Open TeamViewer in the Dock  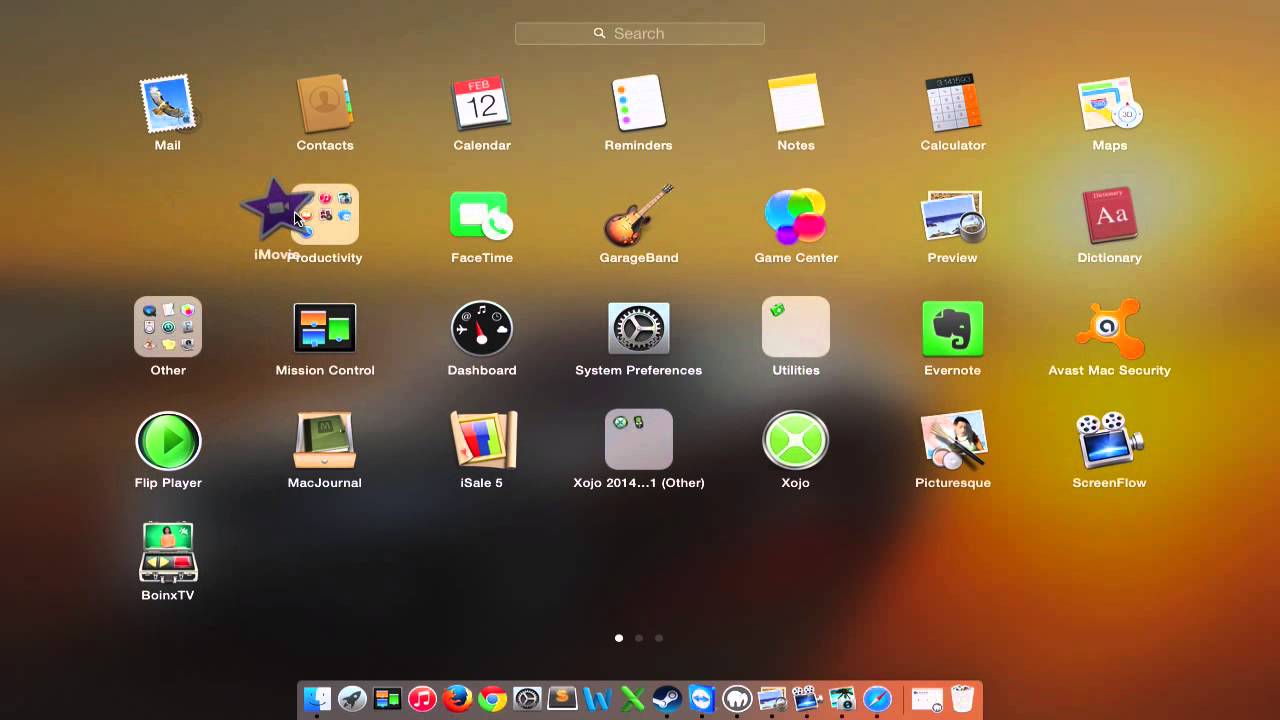702,698
